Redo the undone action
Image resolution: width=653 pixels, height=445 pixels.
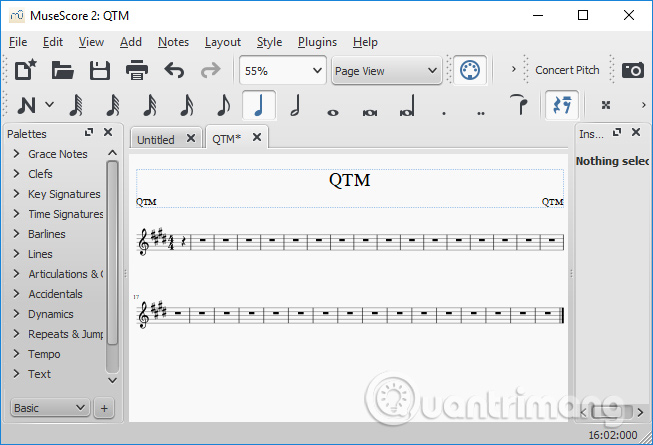coord(211,70)
